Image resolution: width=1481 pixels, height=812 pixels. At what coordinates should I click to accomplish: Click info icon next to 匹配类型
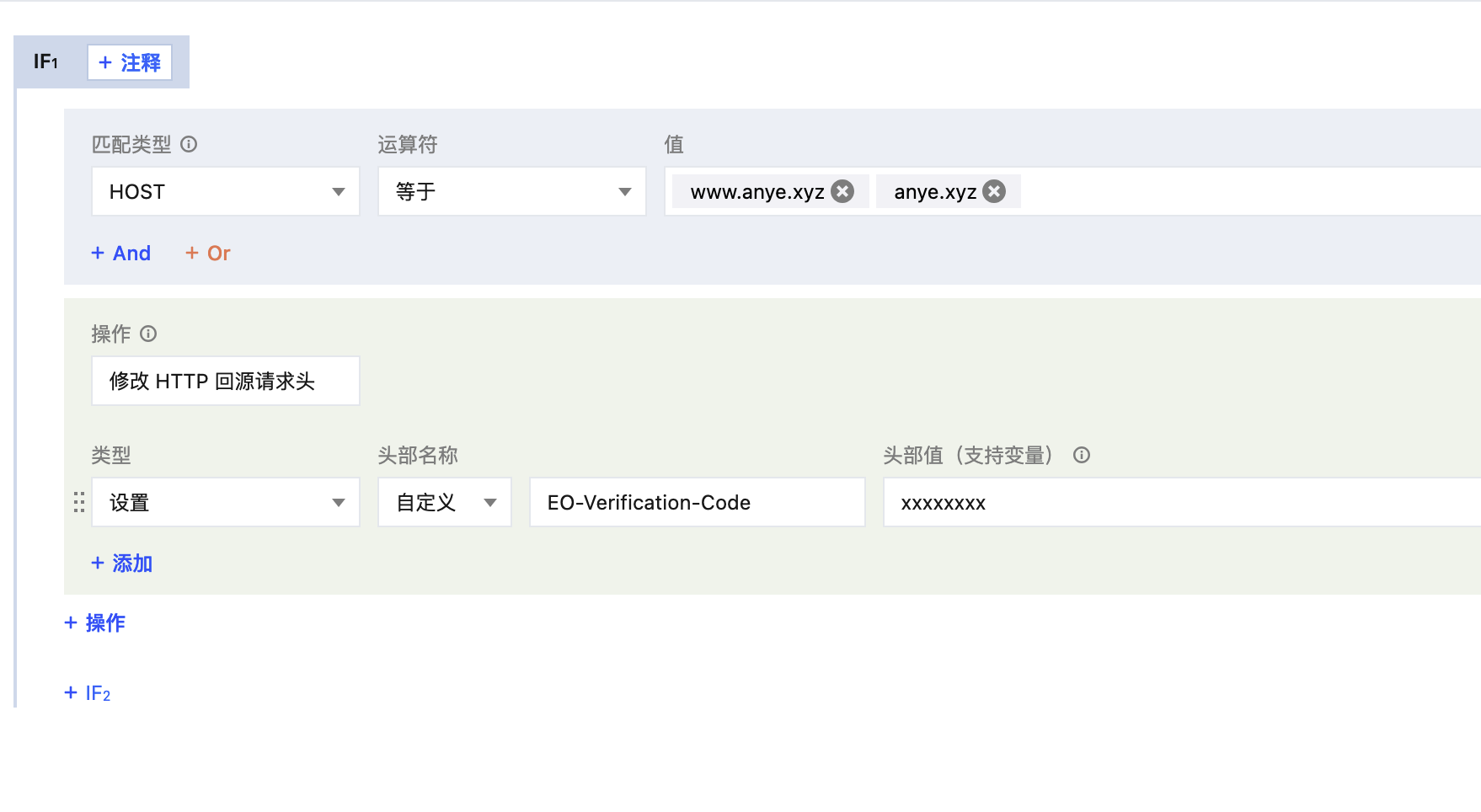click(x=189, y=144)
